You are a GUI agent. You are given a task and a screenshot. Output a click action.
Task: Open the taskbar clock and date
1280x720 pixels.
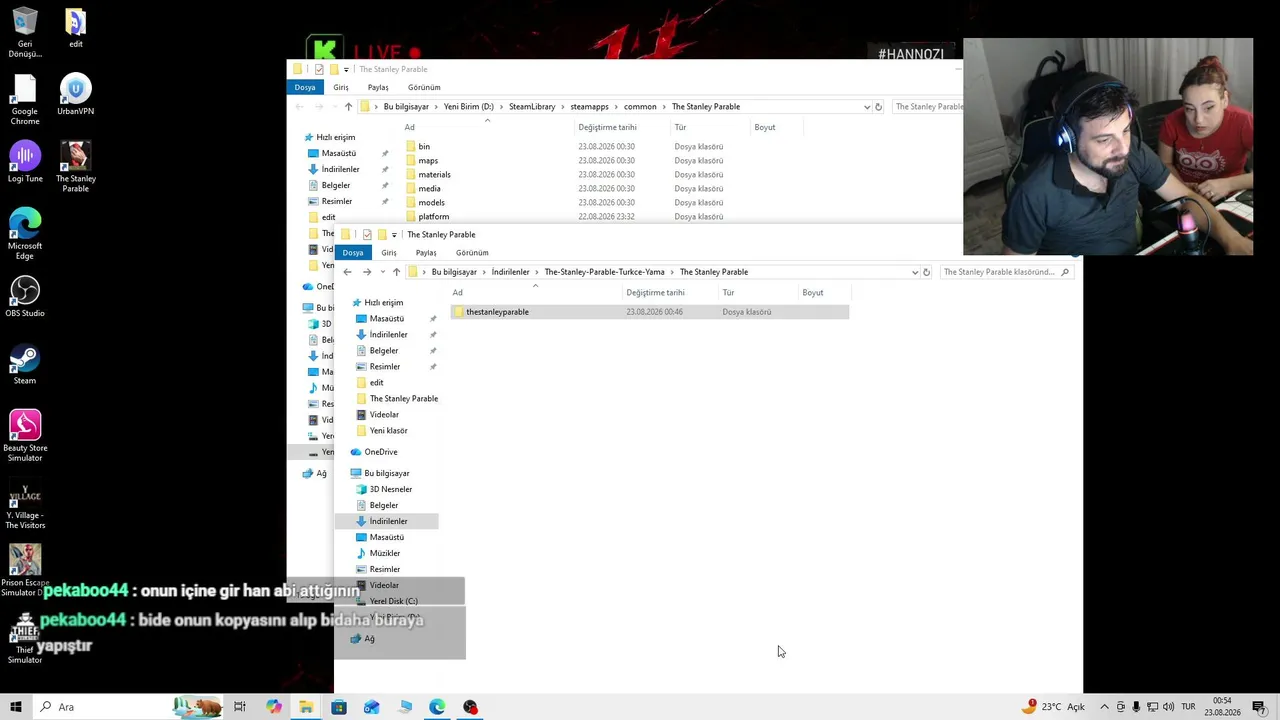pyautogui.click(x=1223, y=707)
